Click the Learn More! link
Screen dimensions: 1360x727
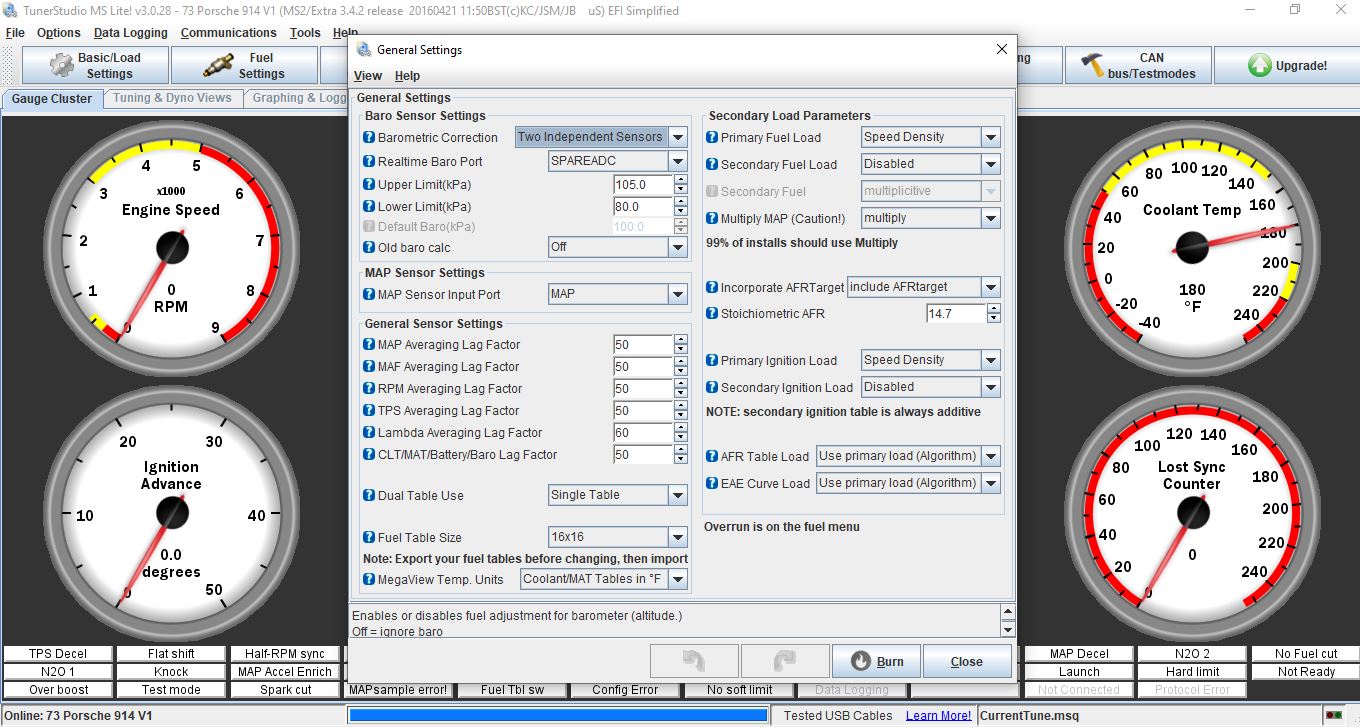coord(938,716)
